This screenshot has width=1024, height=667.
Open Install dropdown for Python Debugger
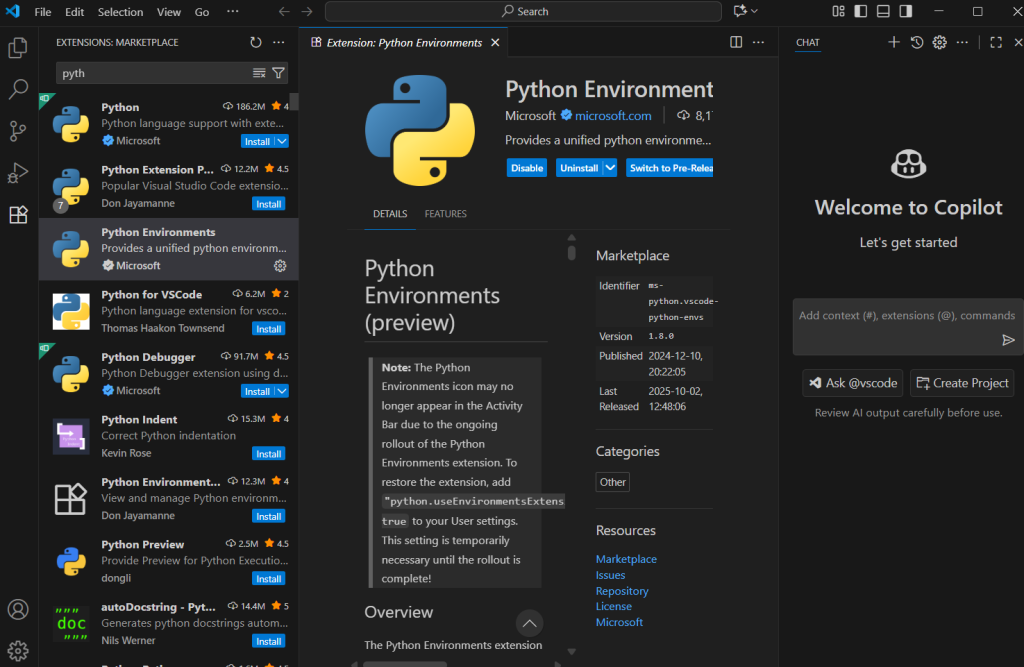pyautogui.click(x=281, y=391)
